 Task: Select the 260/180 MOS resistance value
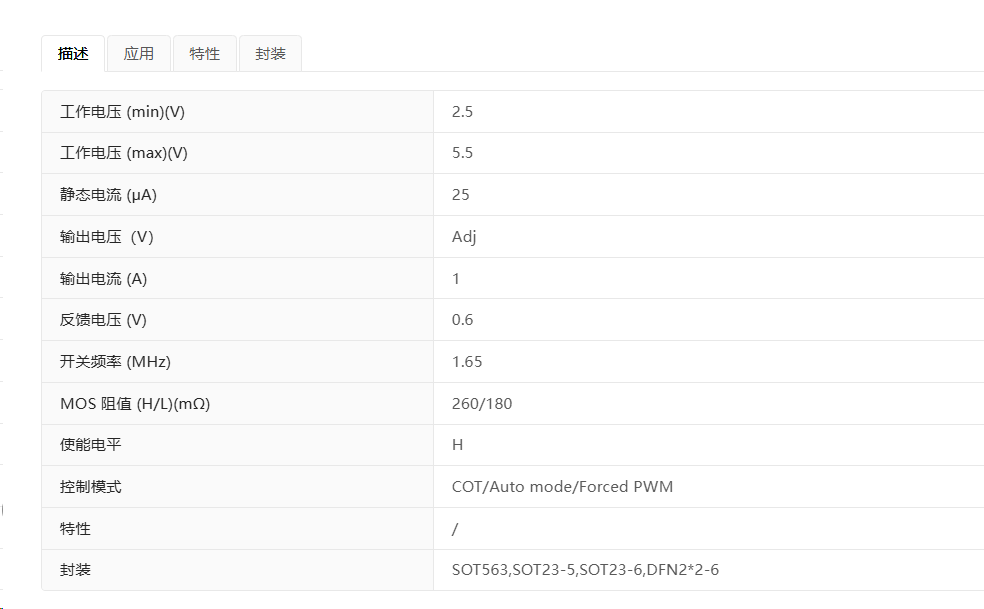pos(482,404)
